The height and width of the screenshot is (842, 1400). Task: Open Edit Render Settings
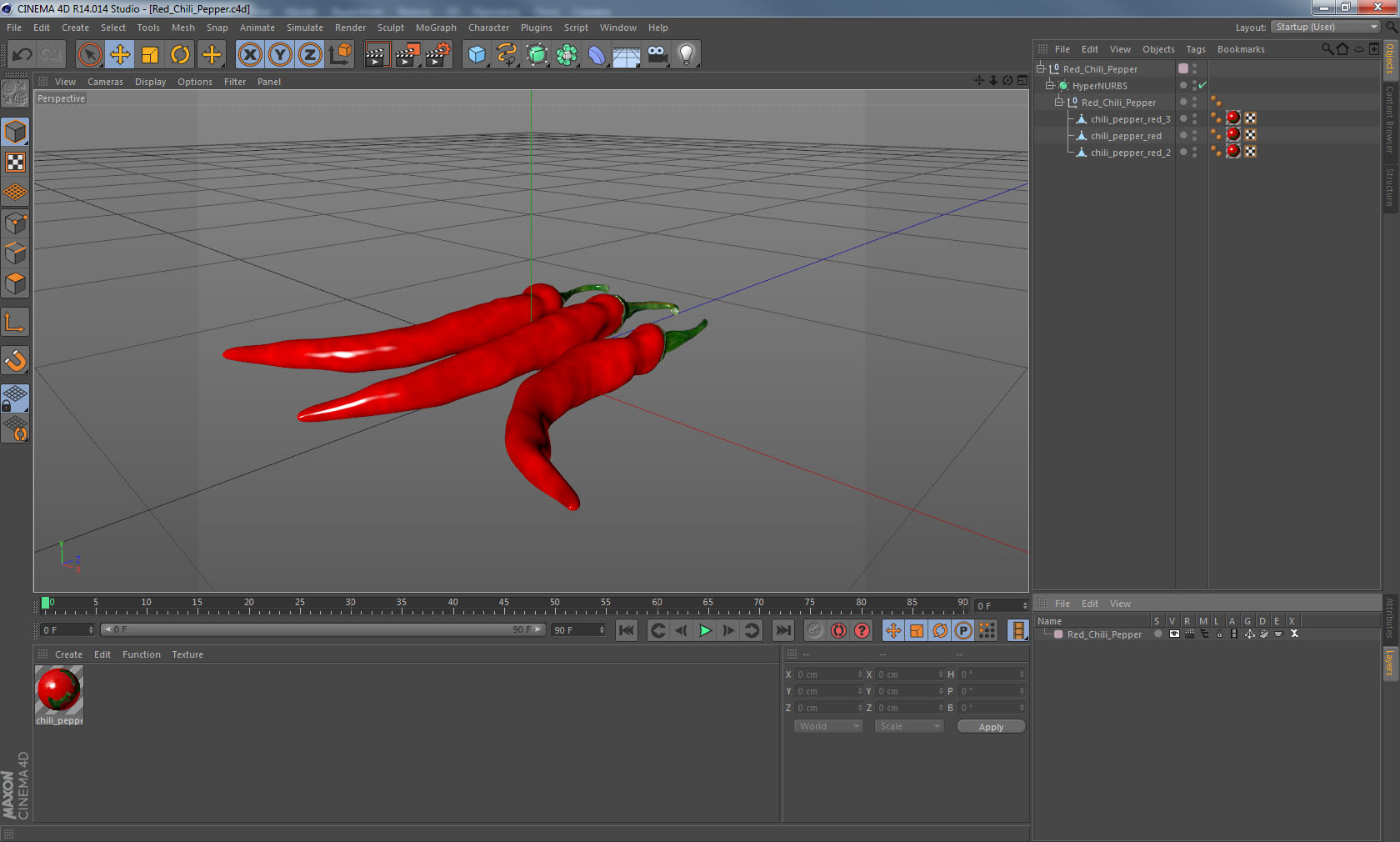coord(437,55)
